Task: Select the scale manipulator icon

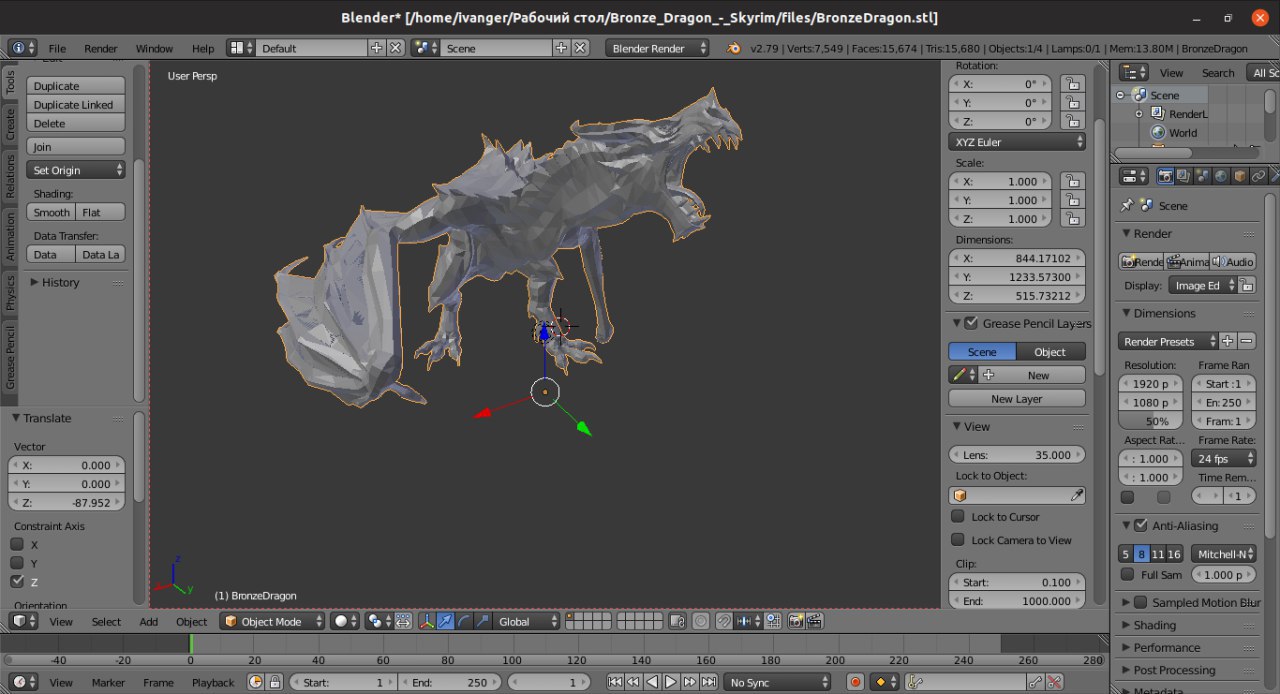Action: point(482,621)
